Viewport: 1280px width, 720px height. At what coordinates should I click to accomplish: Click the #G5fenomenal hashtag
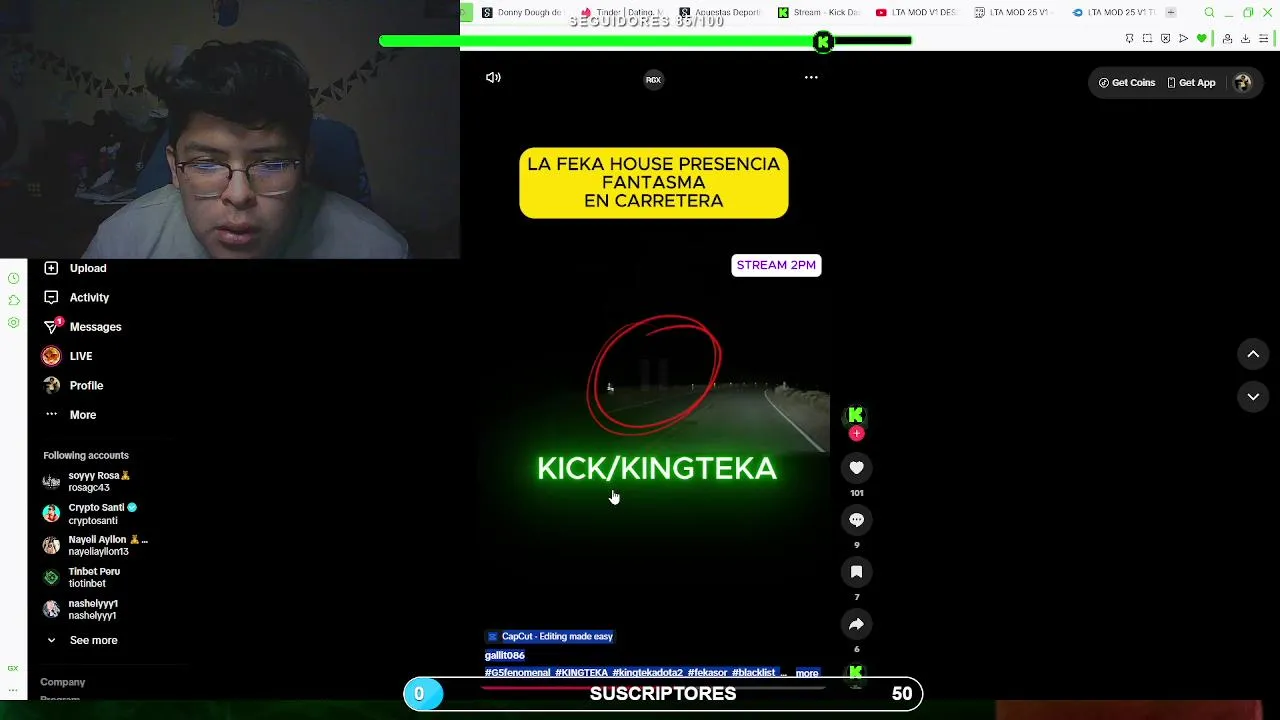coord(517,673)
